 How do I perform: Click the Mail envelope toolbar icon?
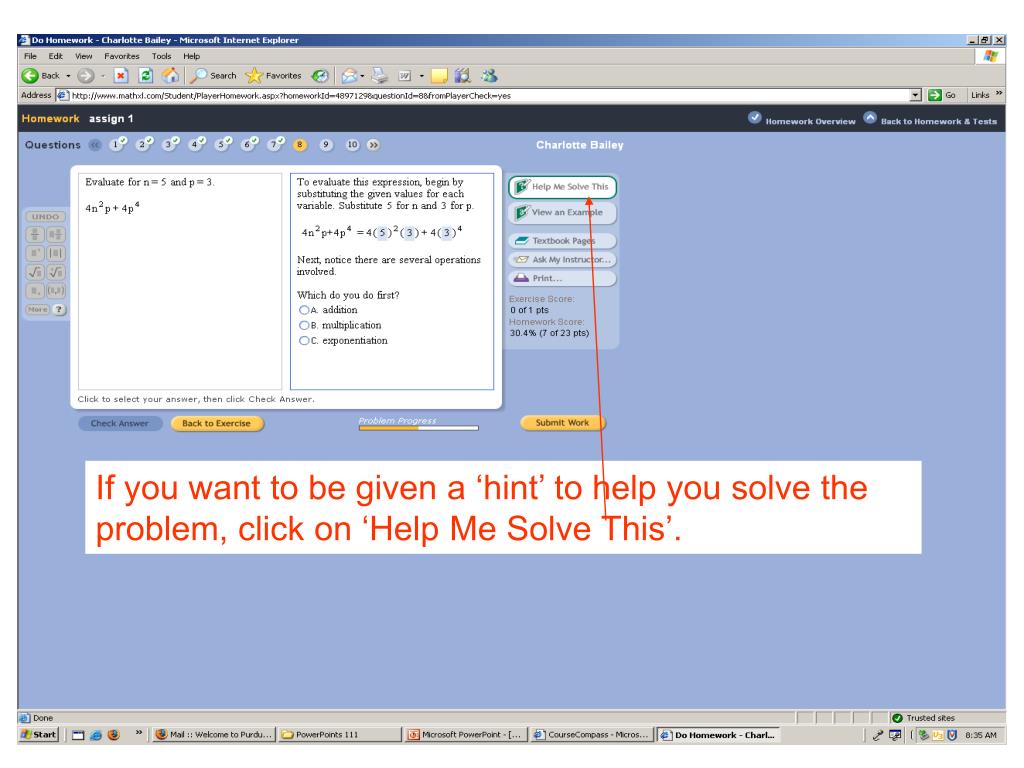click(349, 76)
